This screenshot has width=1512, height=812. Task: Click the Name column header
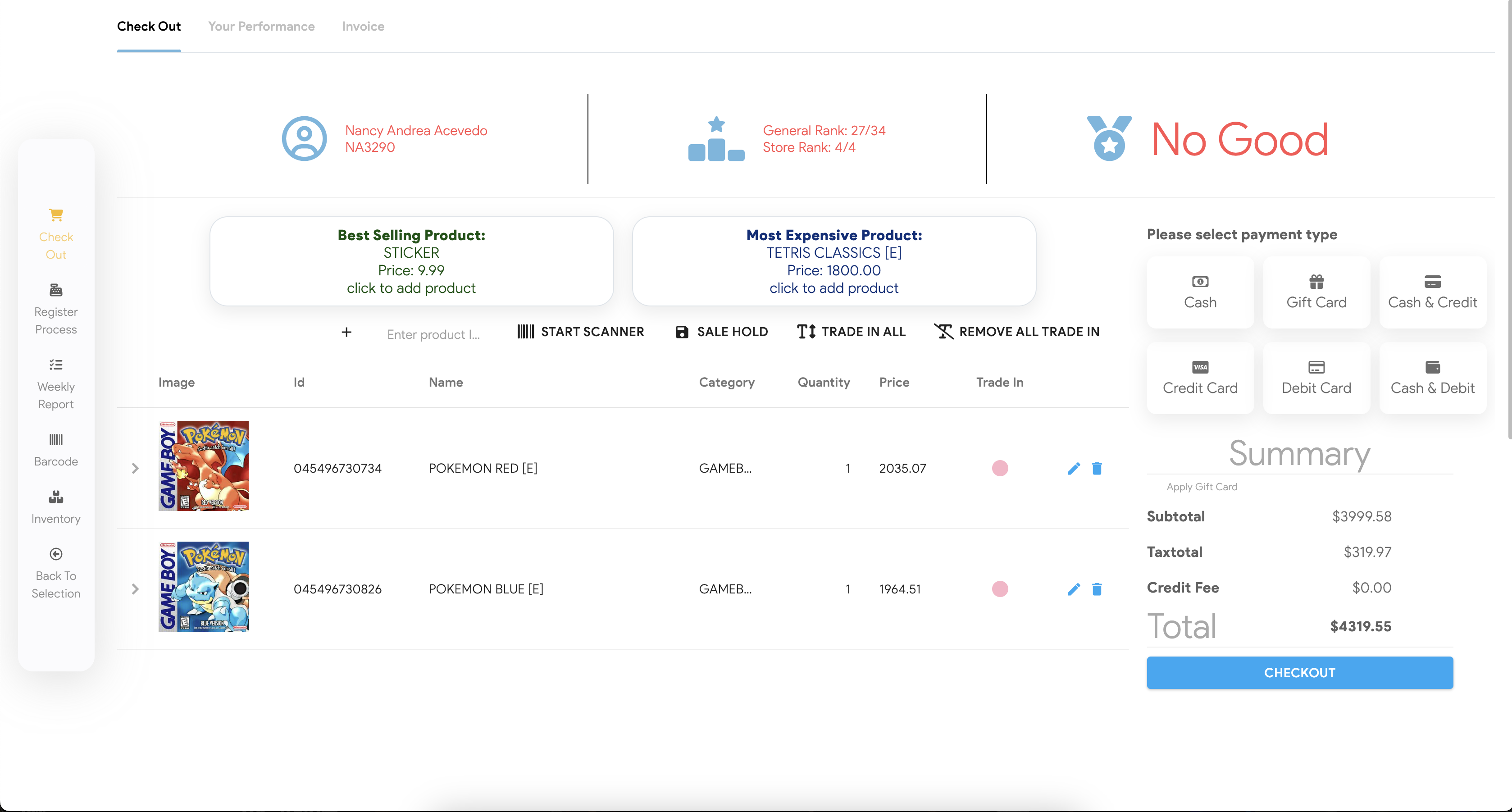click(446, 383)
